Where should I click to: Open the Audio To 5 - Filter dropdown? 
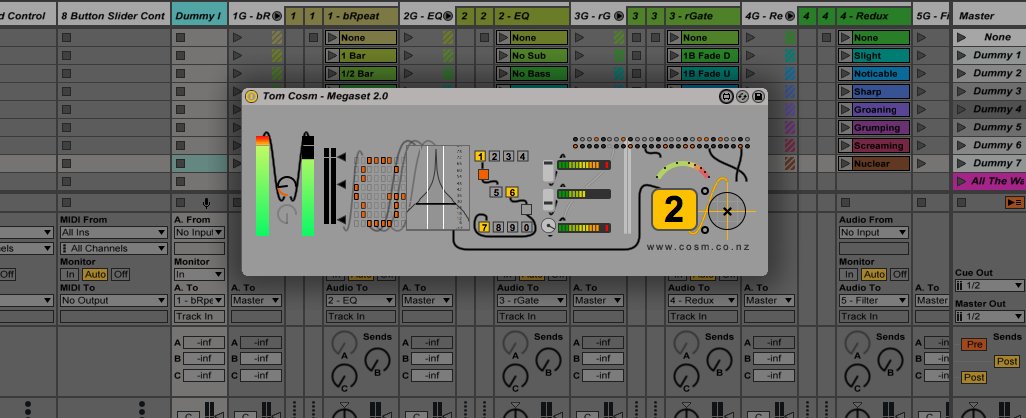(874, 300)
